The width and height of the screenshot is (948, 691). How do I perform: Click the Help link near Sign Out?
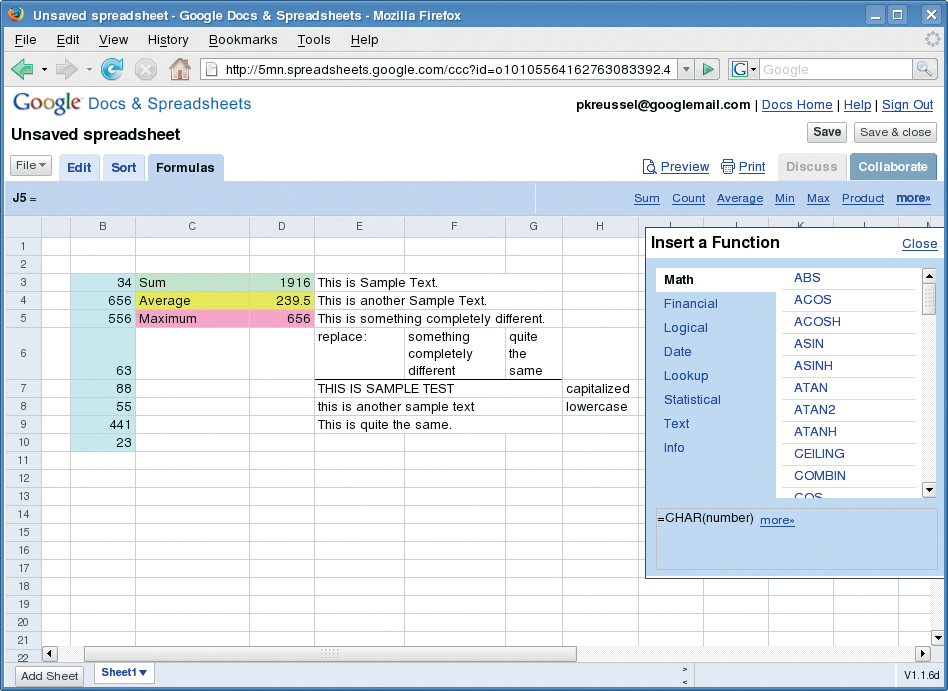pyautogui.click(x=857, y=105)
